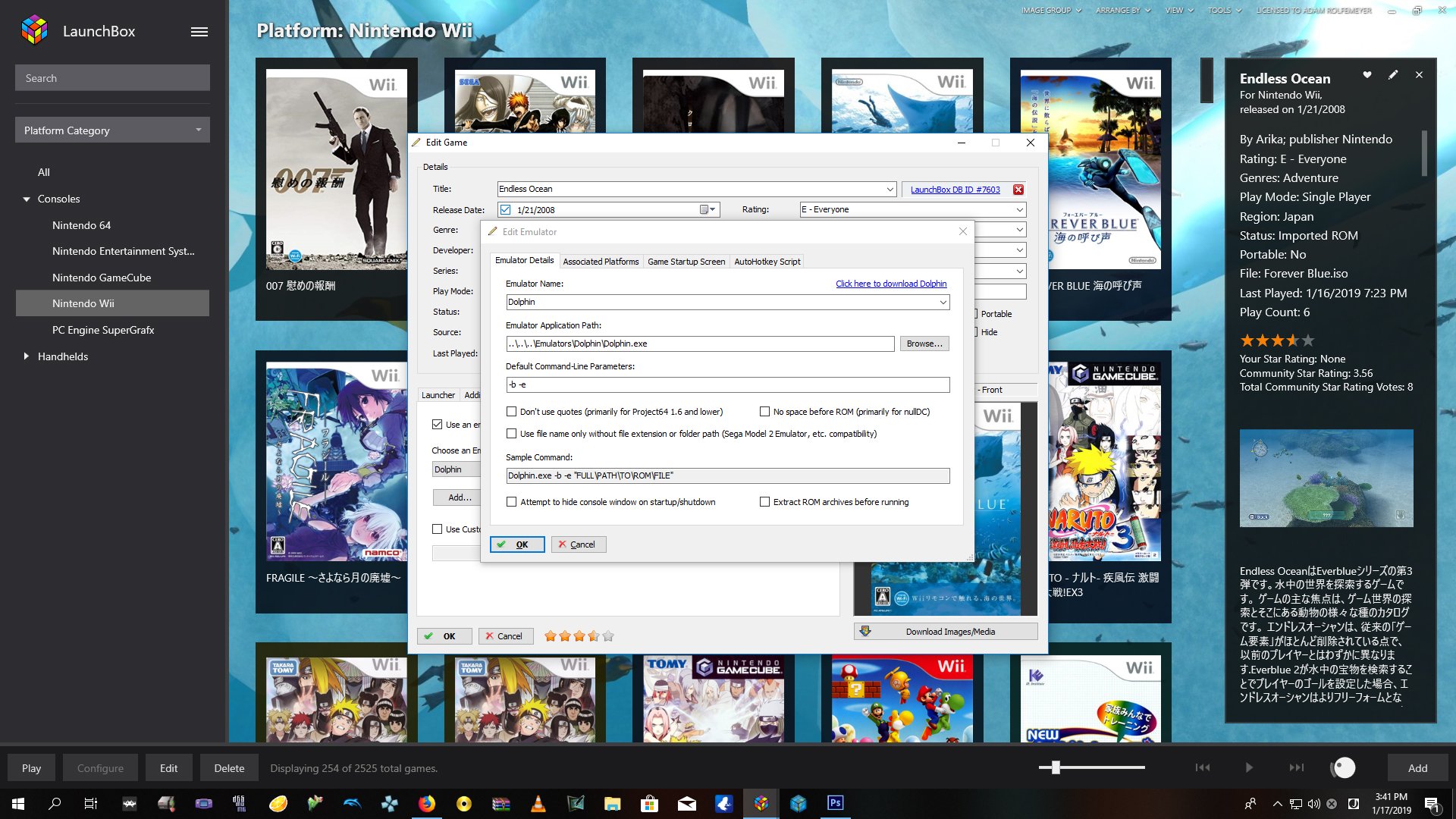1456x819 pixels.
Task: Select the Launcher tab in Edit Game
Action: coord(438,395)
